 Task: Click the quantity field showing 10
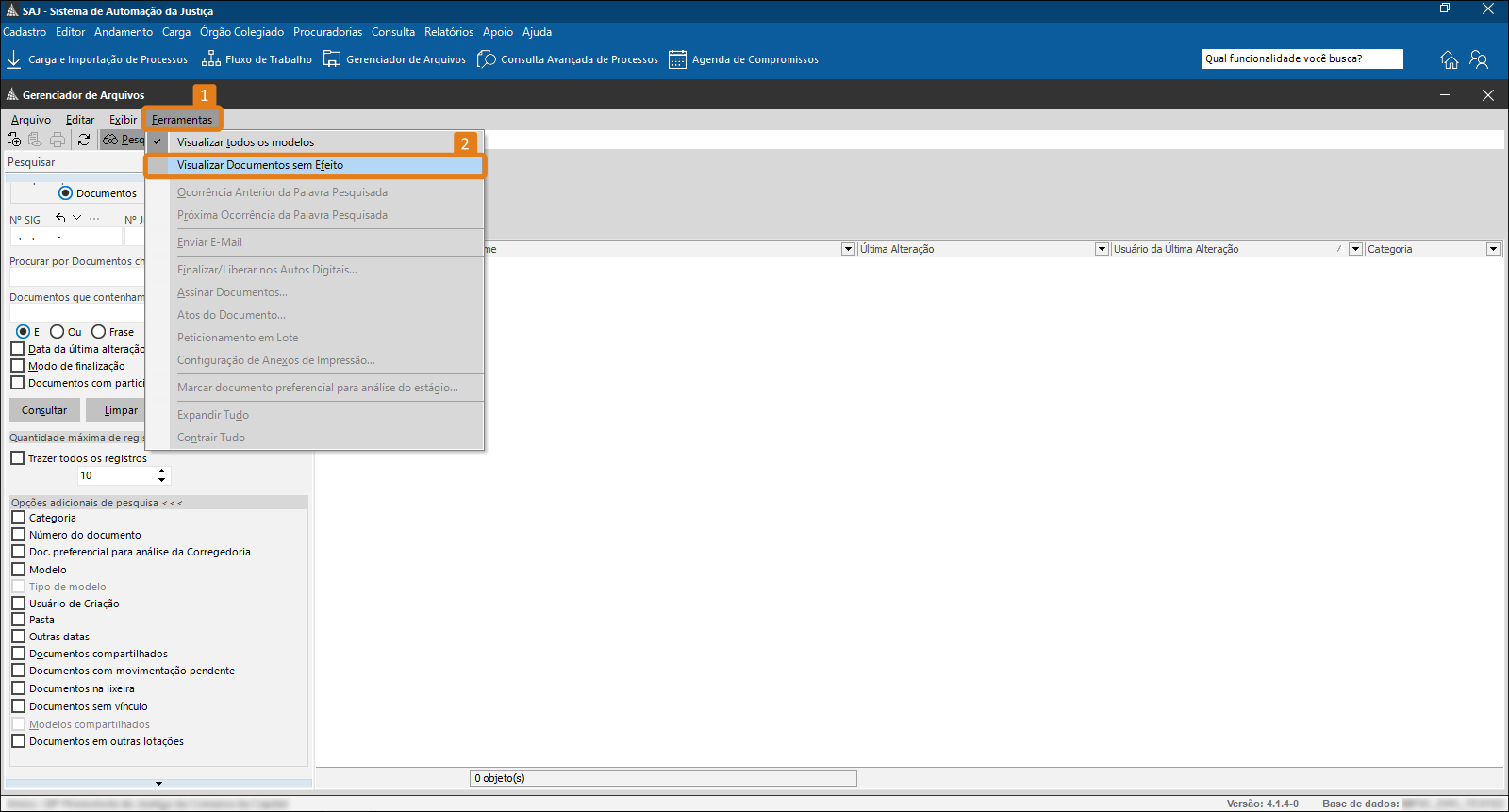(116, 475)
